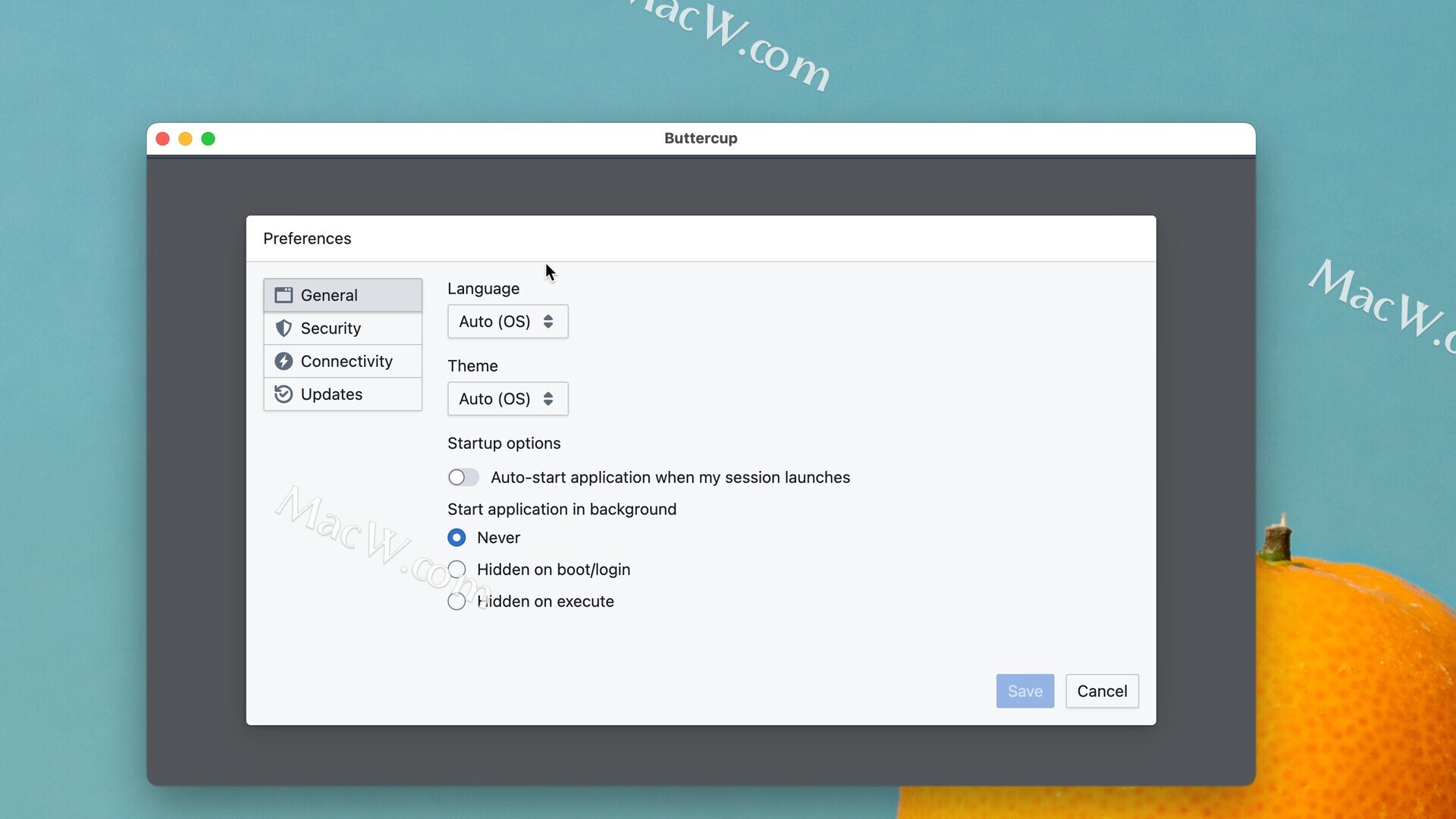Click the Preferences dialog title
Image resolution: width=1456 pixels, height=819 pixels.
click(x=307, y=239)
